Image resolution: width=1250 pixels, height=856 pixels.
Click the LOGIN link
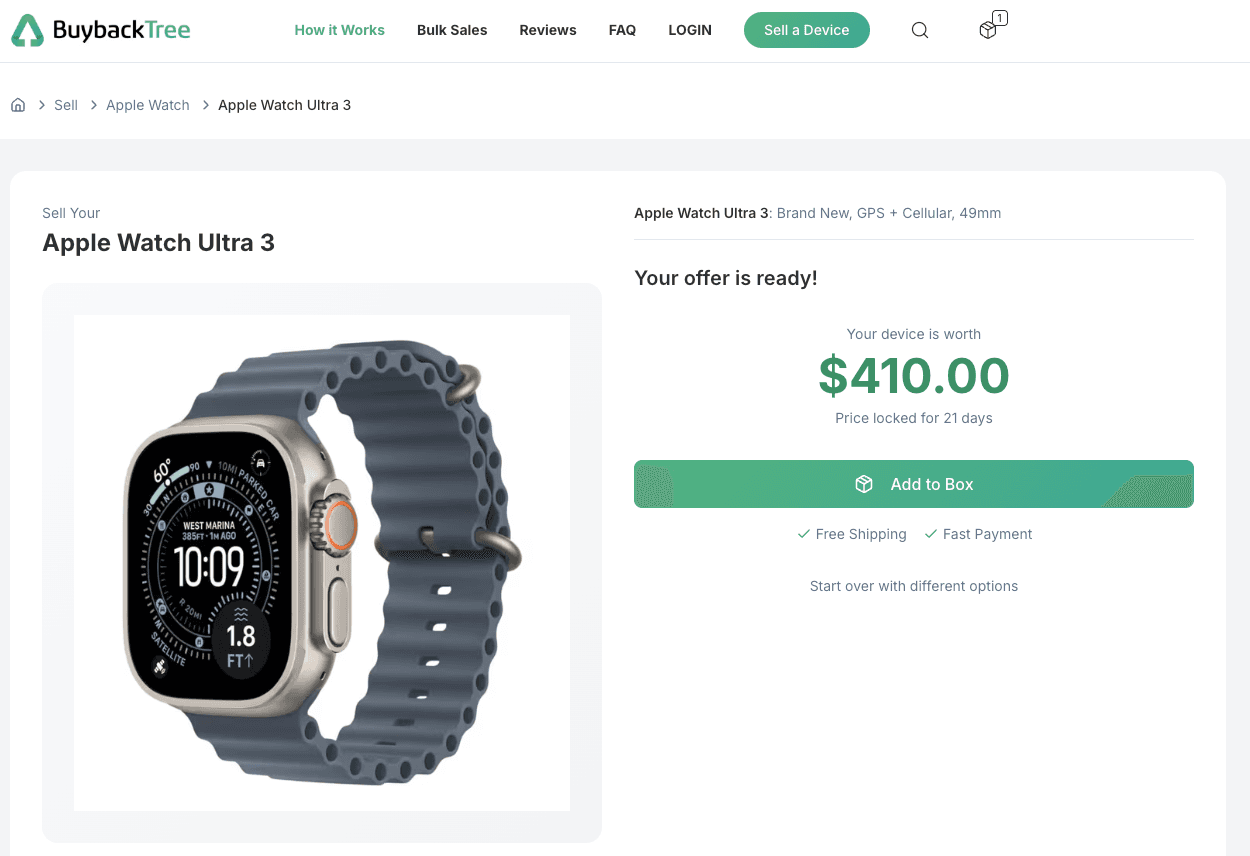690,30
